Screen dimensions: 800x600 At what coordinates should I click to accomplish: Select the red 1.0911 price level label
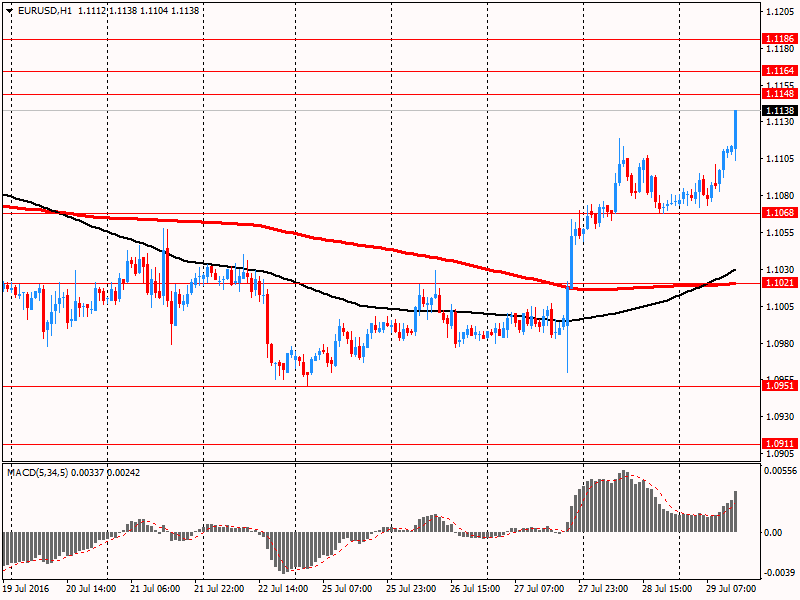pyautogui.click(x=780, y=444)
